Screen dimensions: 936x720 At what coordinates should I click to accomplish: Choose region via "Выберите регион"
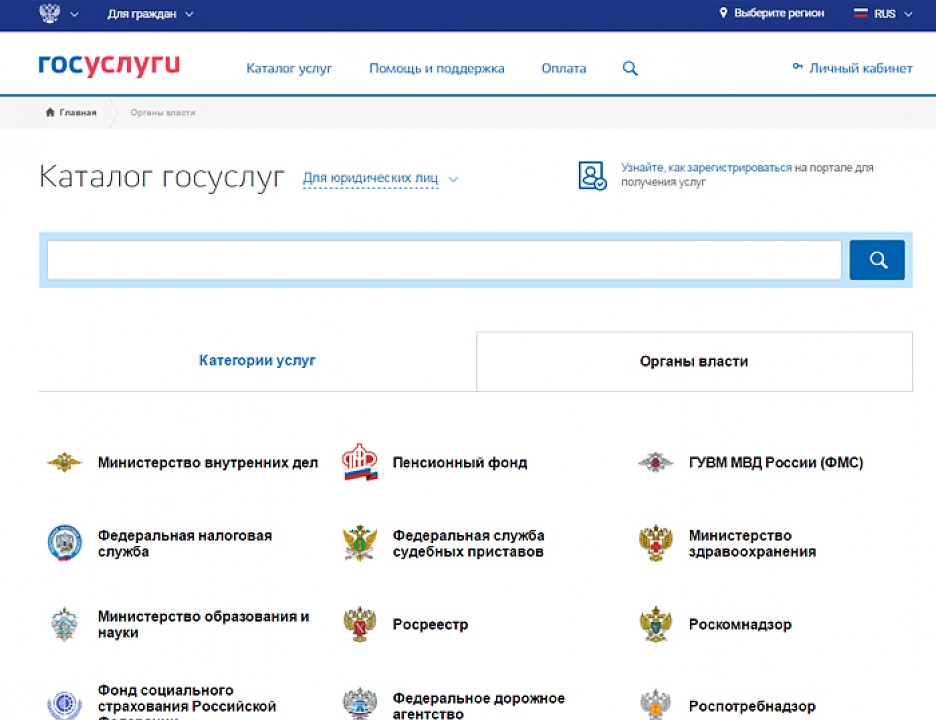coord(778,13)
